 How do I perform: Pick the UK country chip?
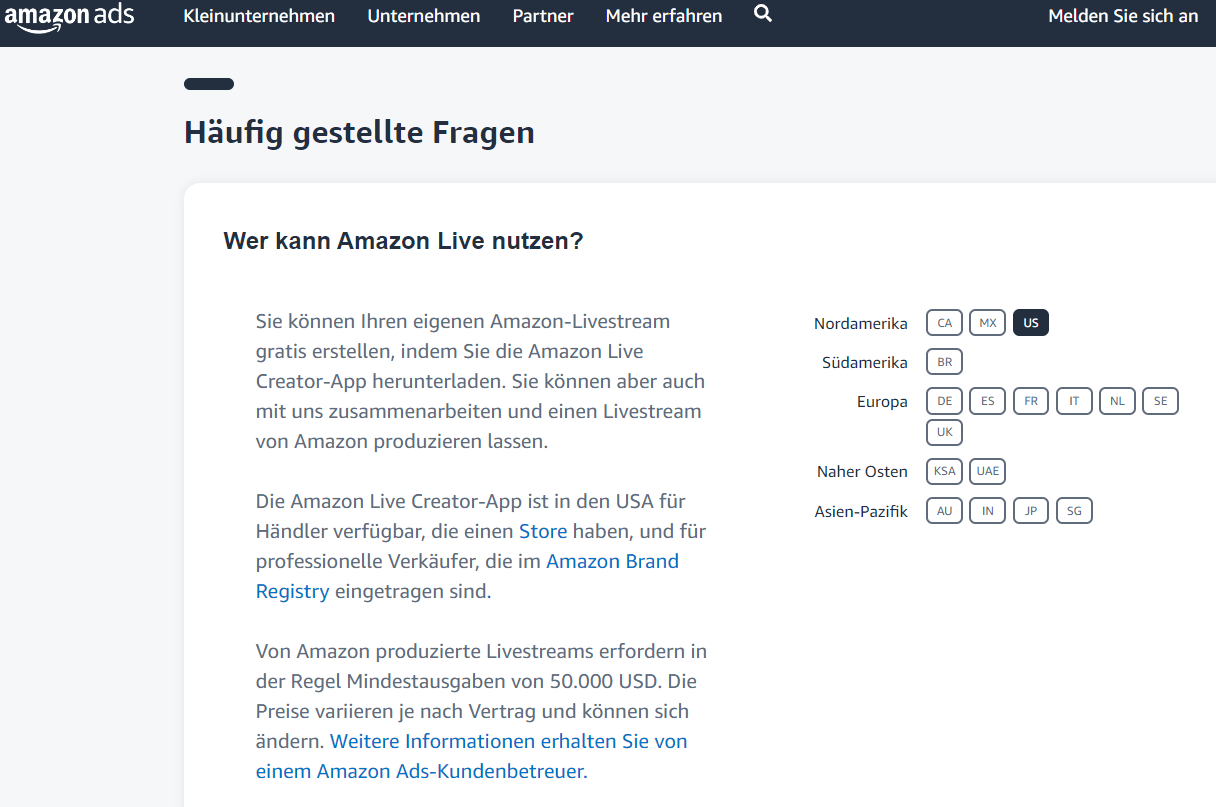pos(944,432)
